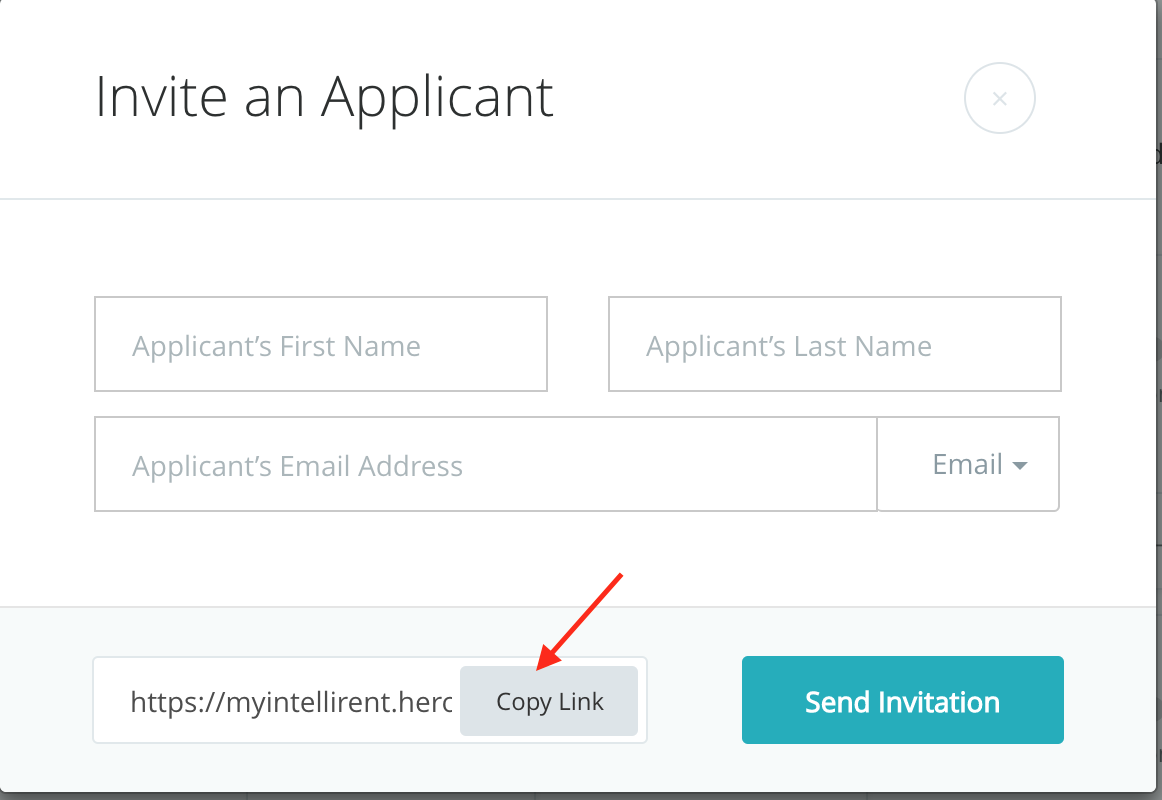Click the caret arrow beside Email
1162x800 pixels.
click(x=1020, y=466)
